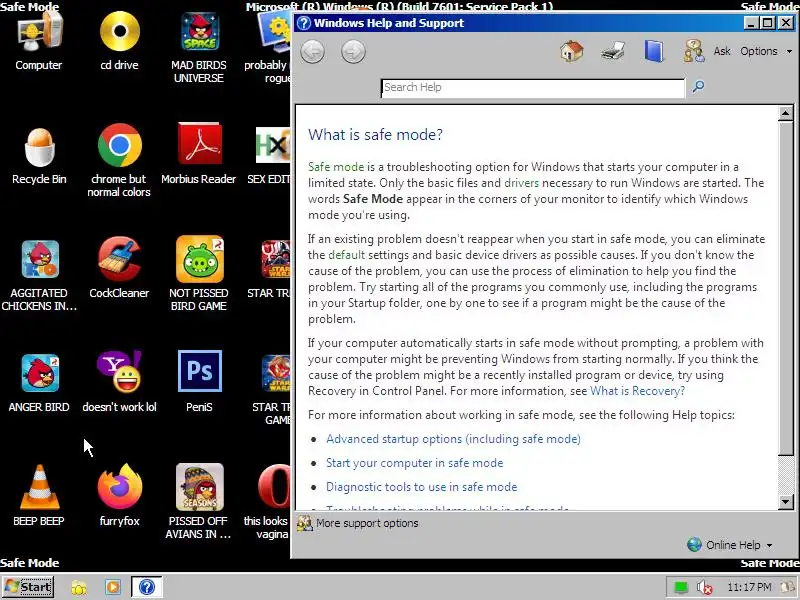The height and width of the screenshot is (600, 800).
Task: Click the muted volume tray icon
Action: [704, 588]
